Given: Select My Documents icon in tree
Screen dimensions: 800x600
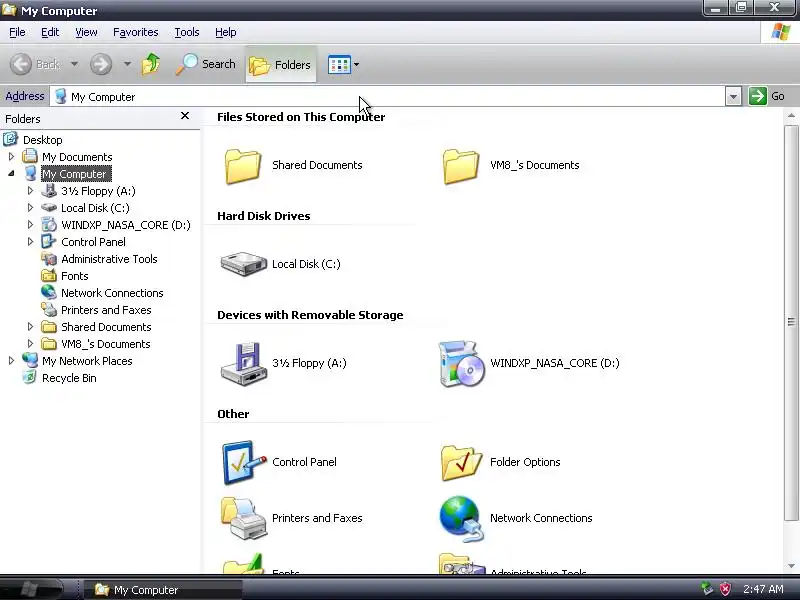Looking at the screenshot, I should tap(30, 156).
